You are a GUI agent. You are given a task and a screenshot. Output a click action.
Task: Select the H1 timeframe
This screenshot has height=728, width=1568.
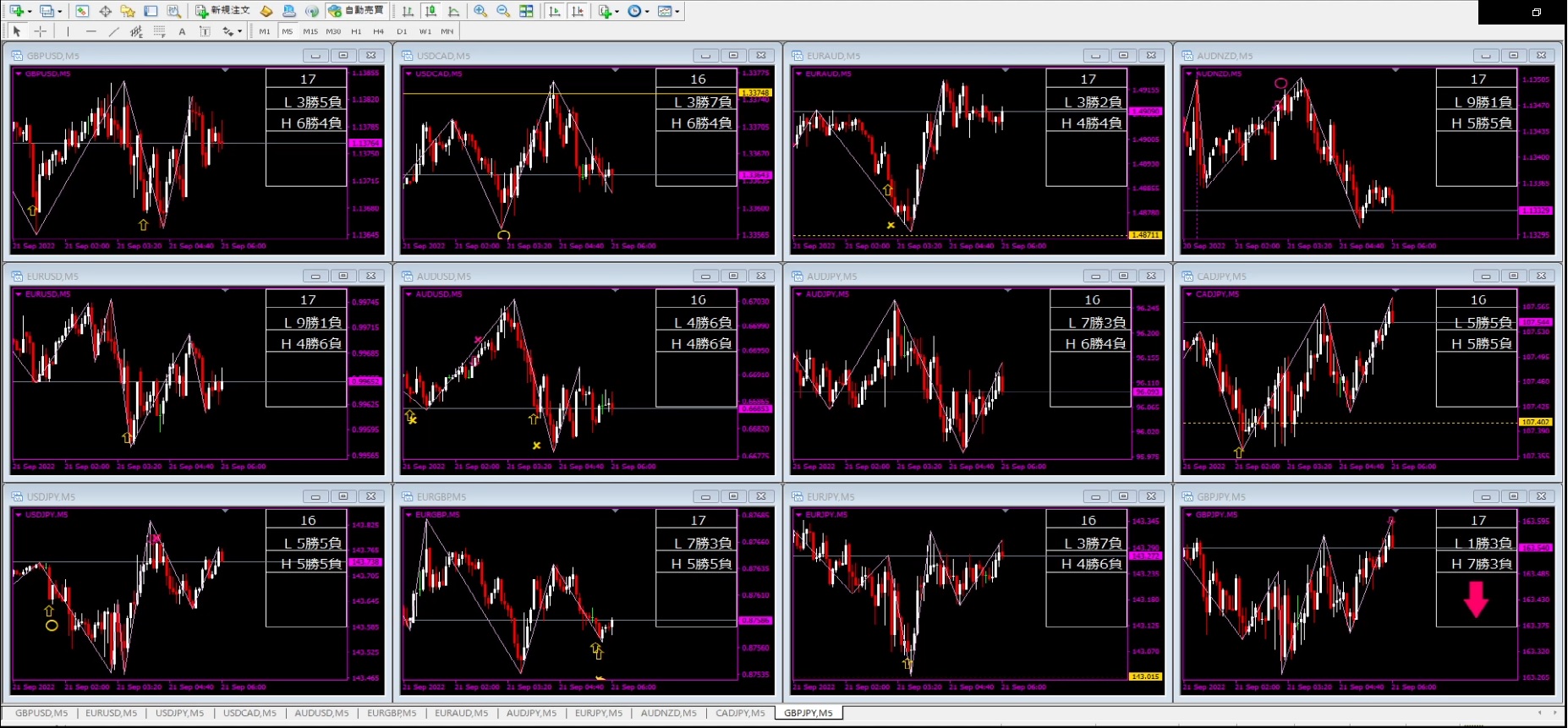tap(356, 31)
